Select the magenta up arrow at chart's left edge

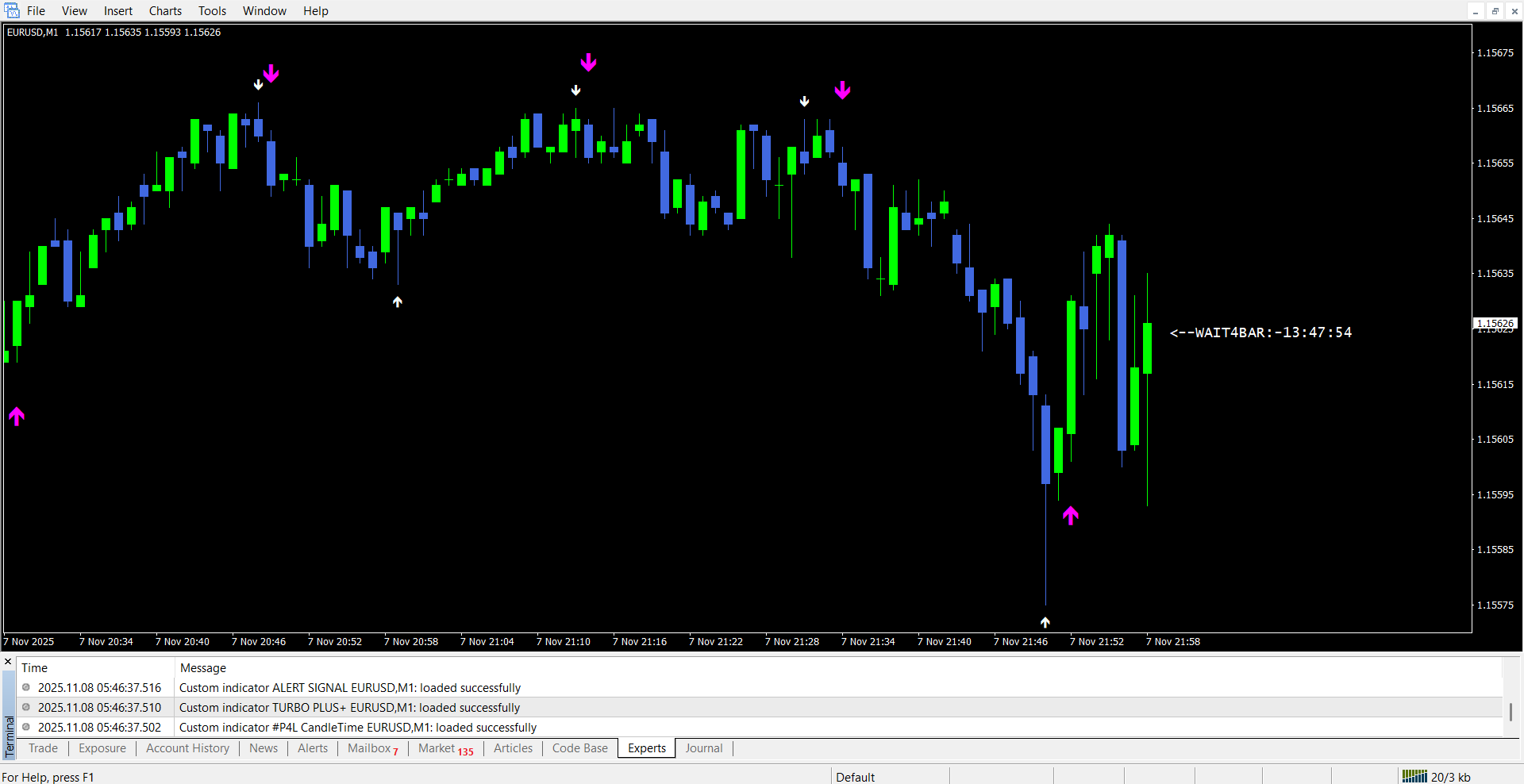tap(17, 416)
